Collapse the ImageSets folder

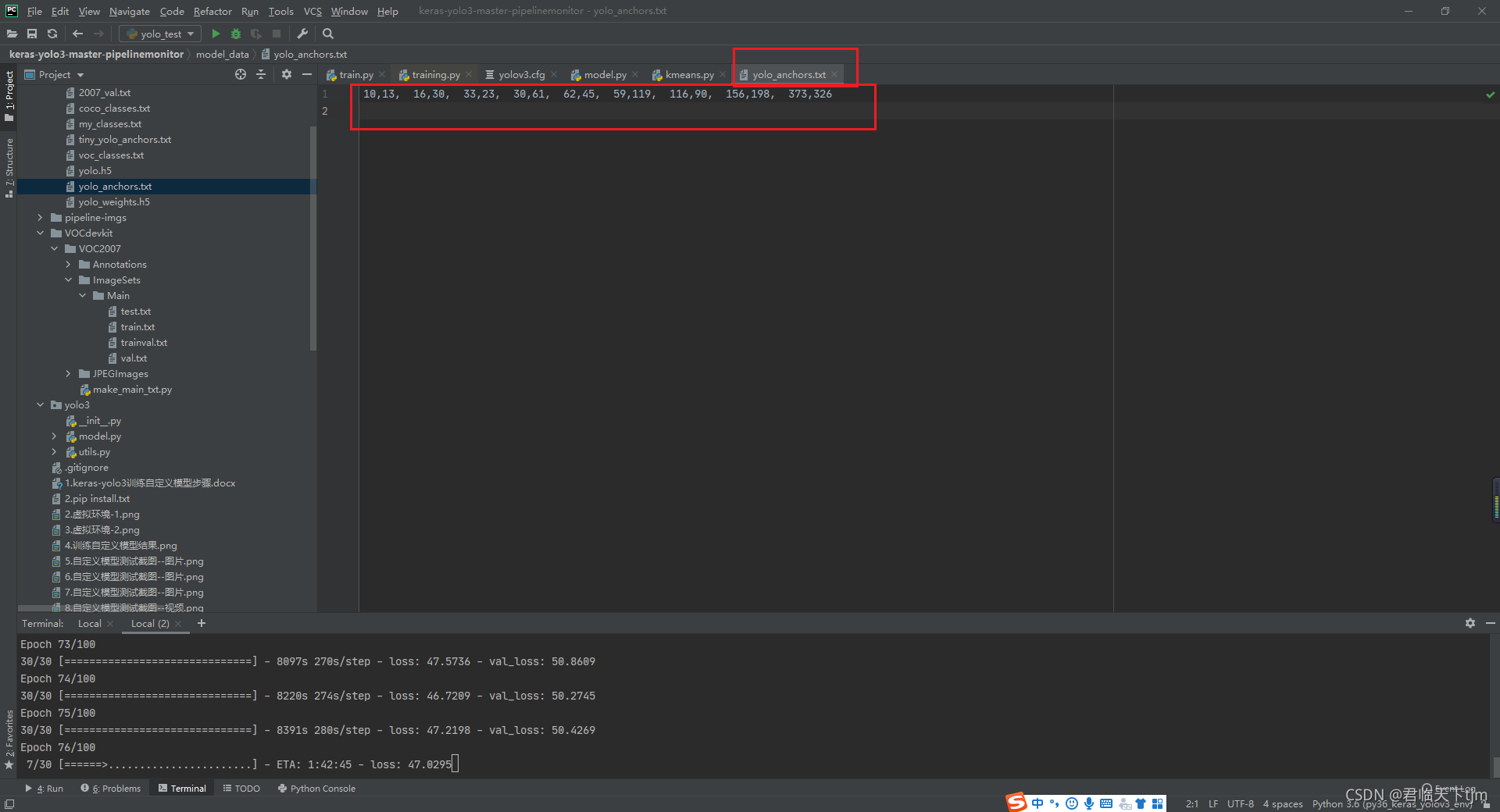pos(68,280)
